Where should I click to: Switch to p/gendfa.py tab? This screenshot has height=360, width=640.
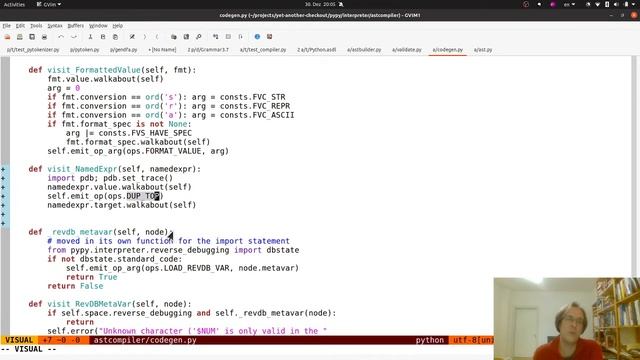click(x=124, y=50)
